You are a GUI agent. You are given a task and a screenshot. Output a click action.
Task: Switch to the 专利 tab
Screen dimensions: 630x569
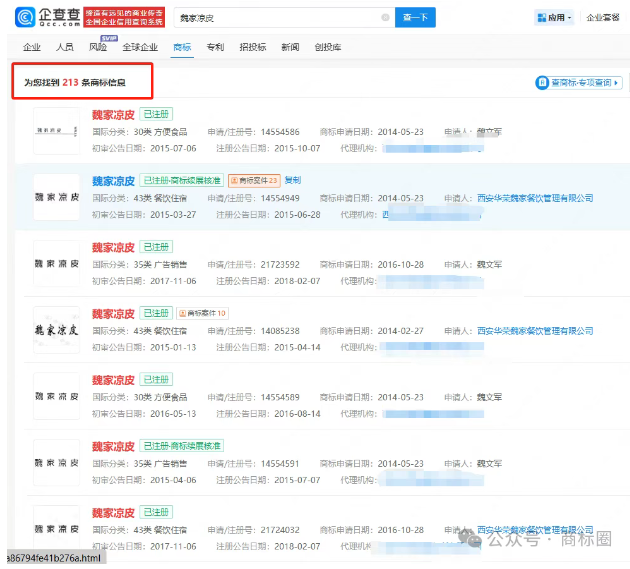coord(215,47)
